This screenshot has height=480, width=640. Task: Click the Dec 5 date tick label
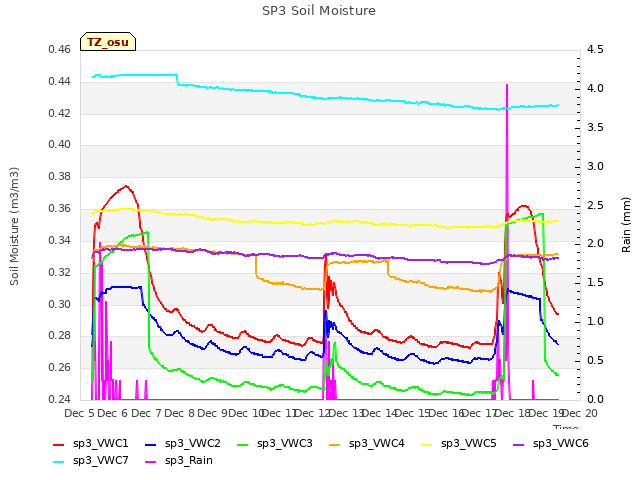click(x=79, y=413)
